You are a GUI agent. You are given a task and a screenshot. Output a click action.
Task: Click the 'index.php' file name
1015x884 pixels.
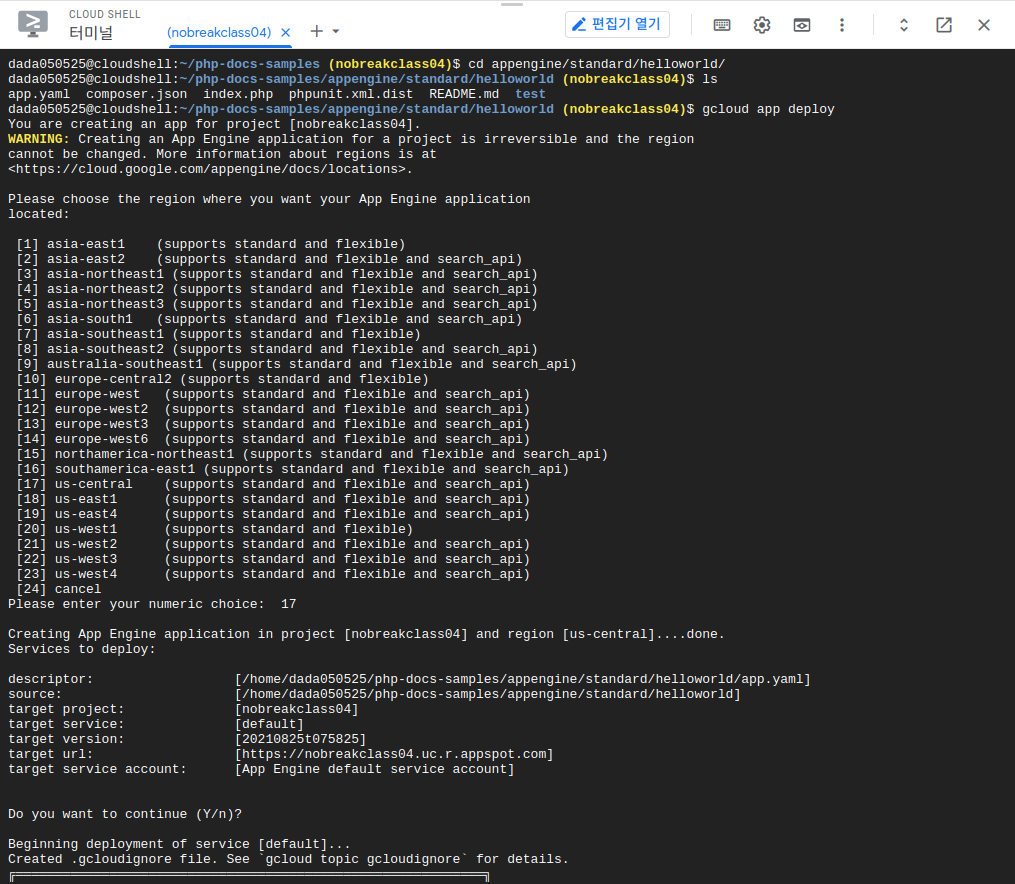click(238, 94)
